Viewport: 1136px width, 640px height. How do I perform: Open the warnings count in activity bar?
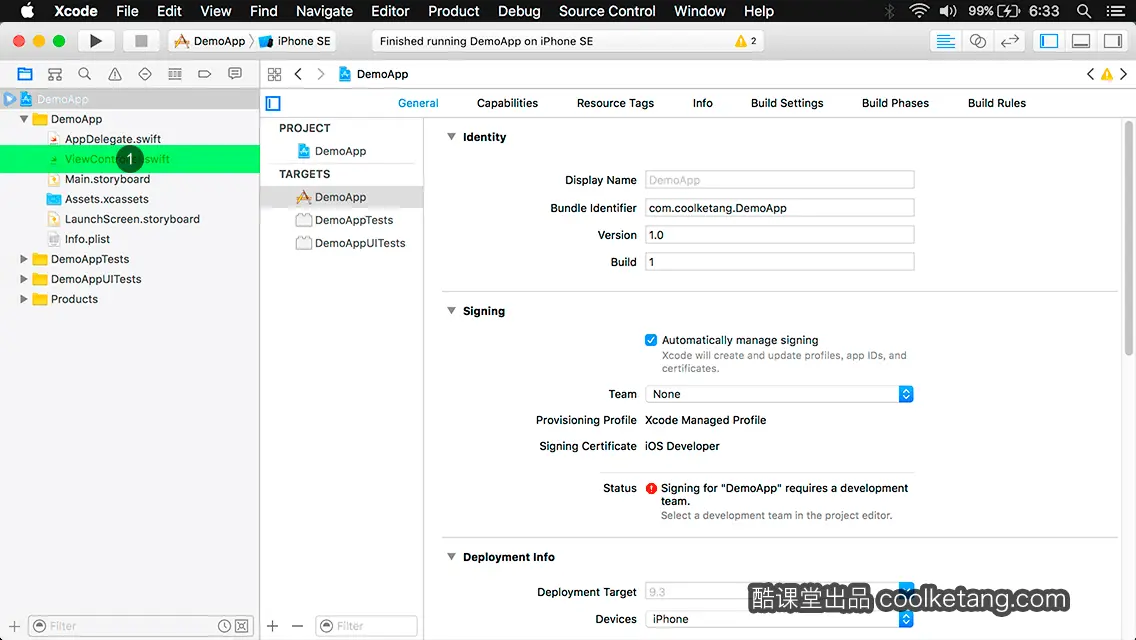(x=746, y=41)
